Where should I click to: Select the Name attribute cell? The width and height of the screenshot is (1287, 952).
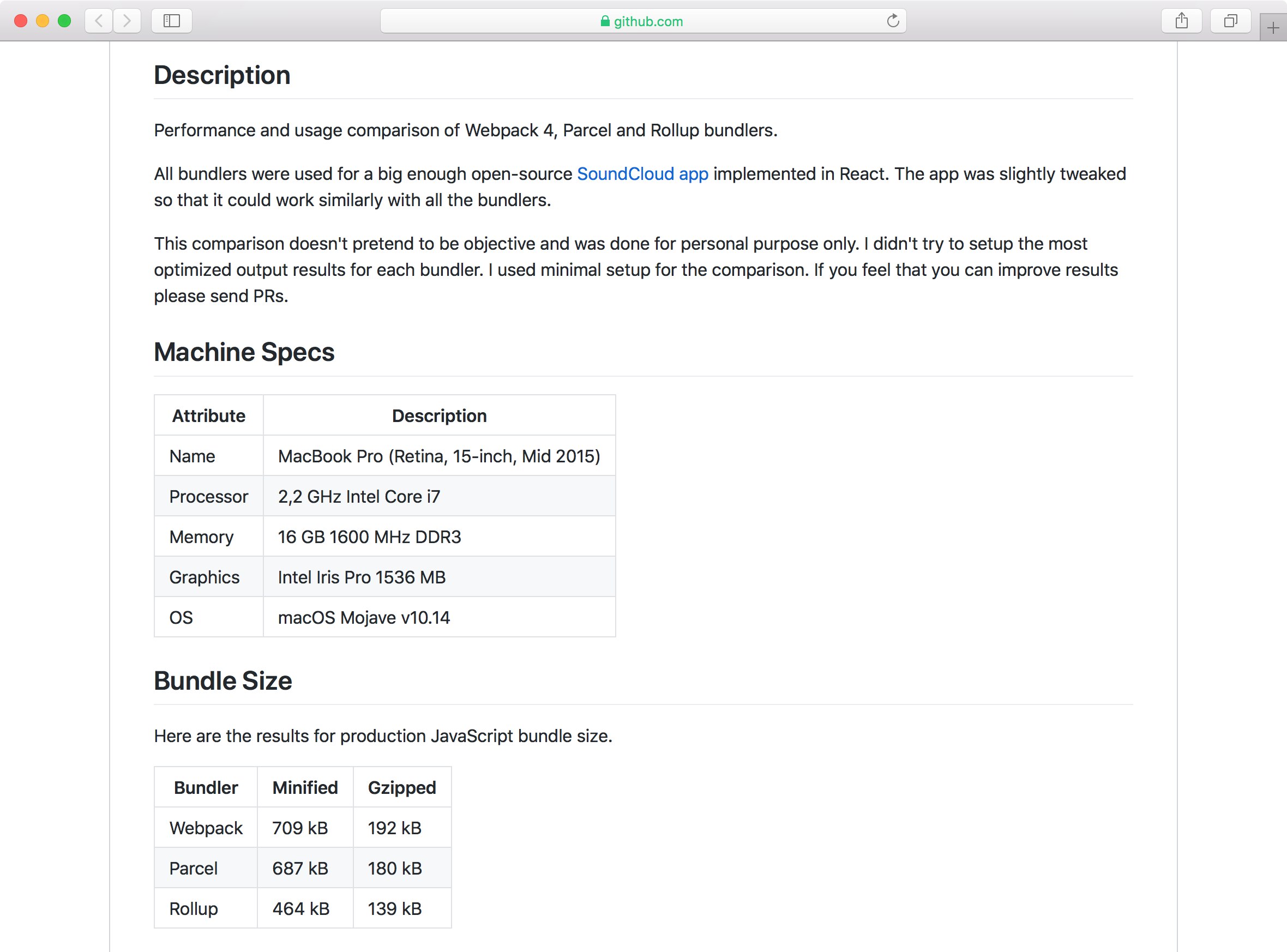click(209, 456)
